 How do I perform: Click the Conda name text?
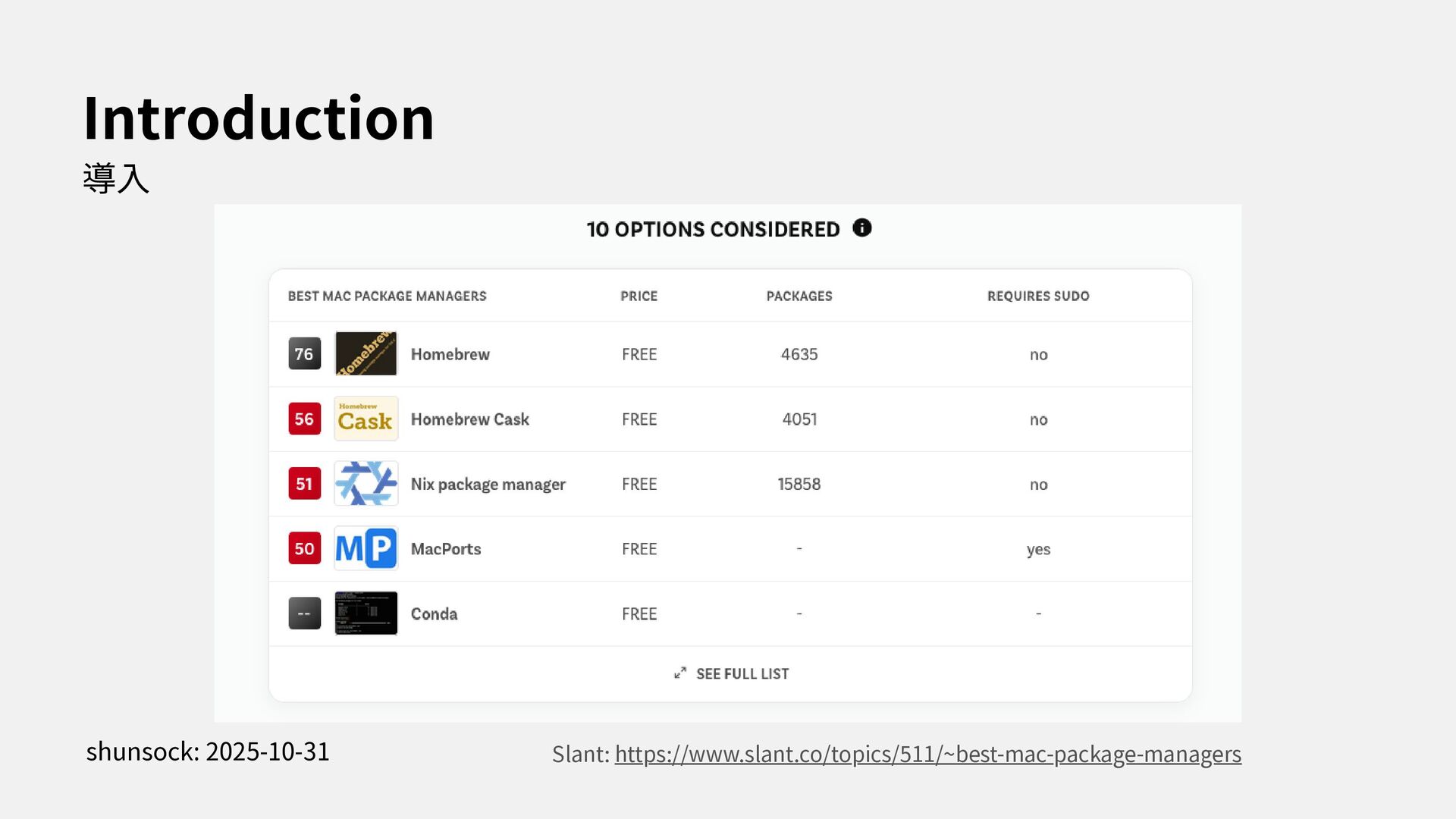434,613
